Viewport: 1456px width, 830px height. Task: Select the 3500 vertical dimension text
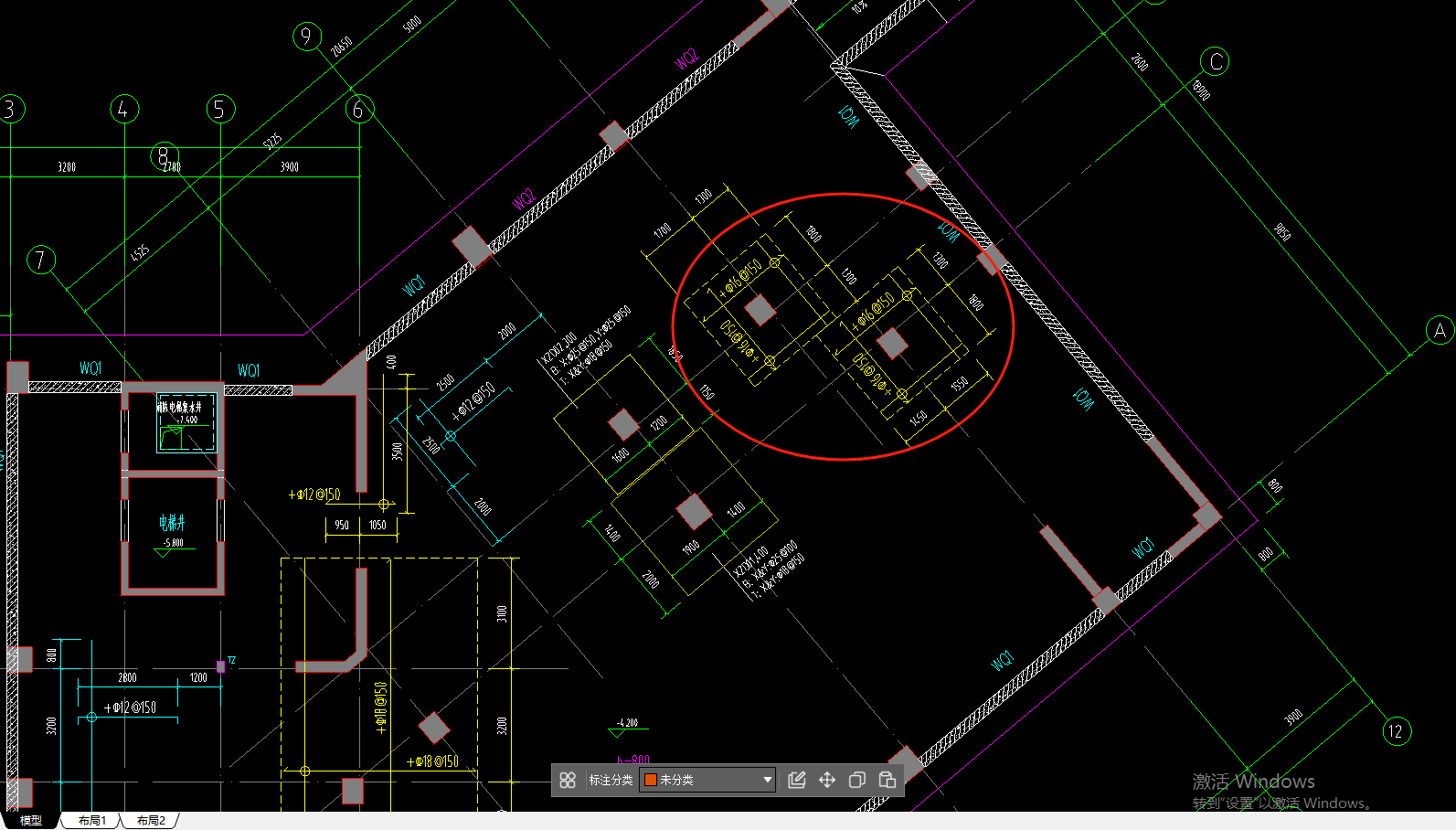[397, 452]
